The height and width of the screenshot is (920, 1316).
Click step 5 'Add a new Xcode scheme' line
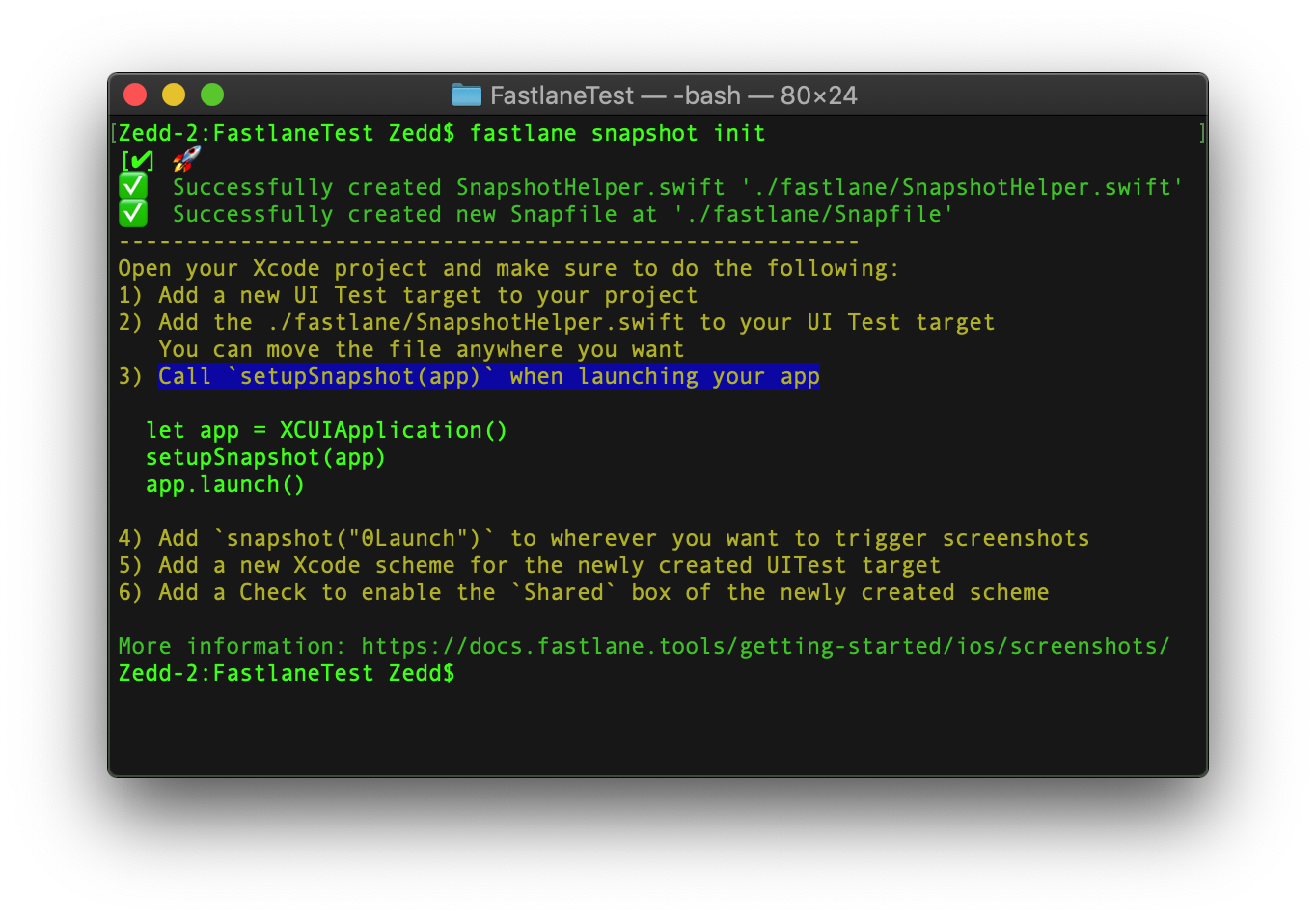(x=529, y=565)
